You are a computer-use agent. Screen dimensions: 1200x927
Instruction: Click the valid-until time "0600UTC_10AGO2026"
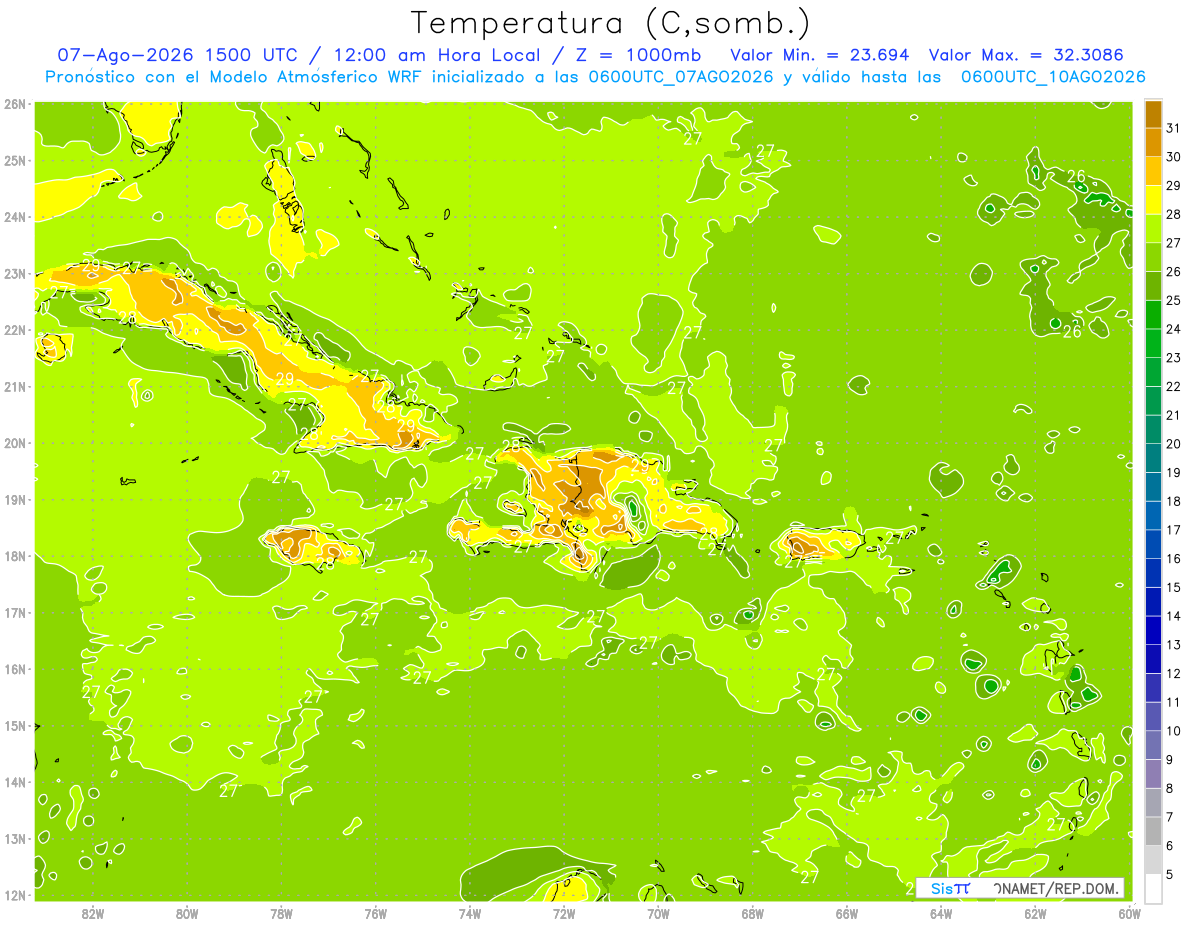[x=1053, y=77]
